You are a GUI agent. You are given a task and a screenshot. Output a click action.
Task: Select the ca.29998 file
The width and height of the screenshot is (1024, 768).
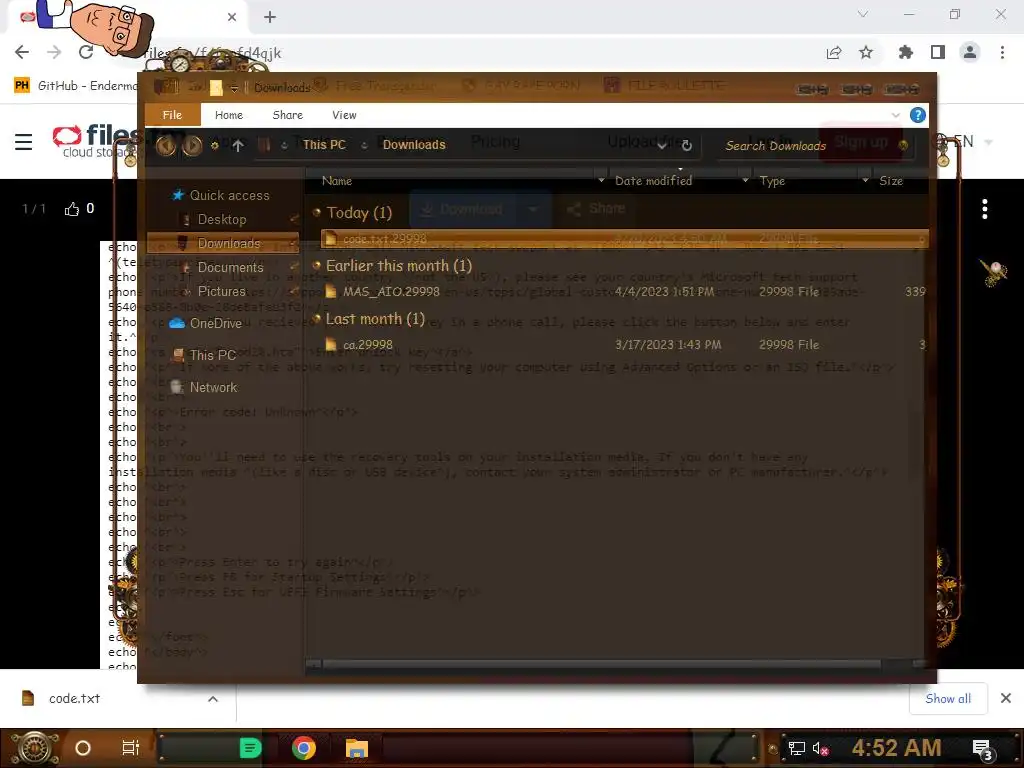[625, 344]
